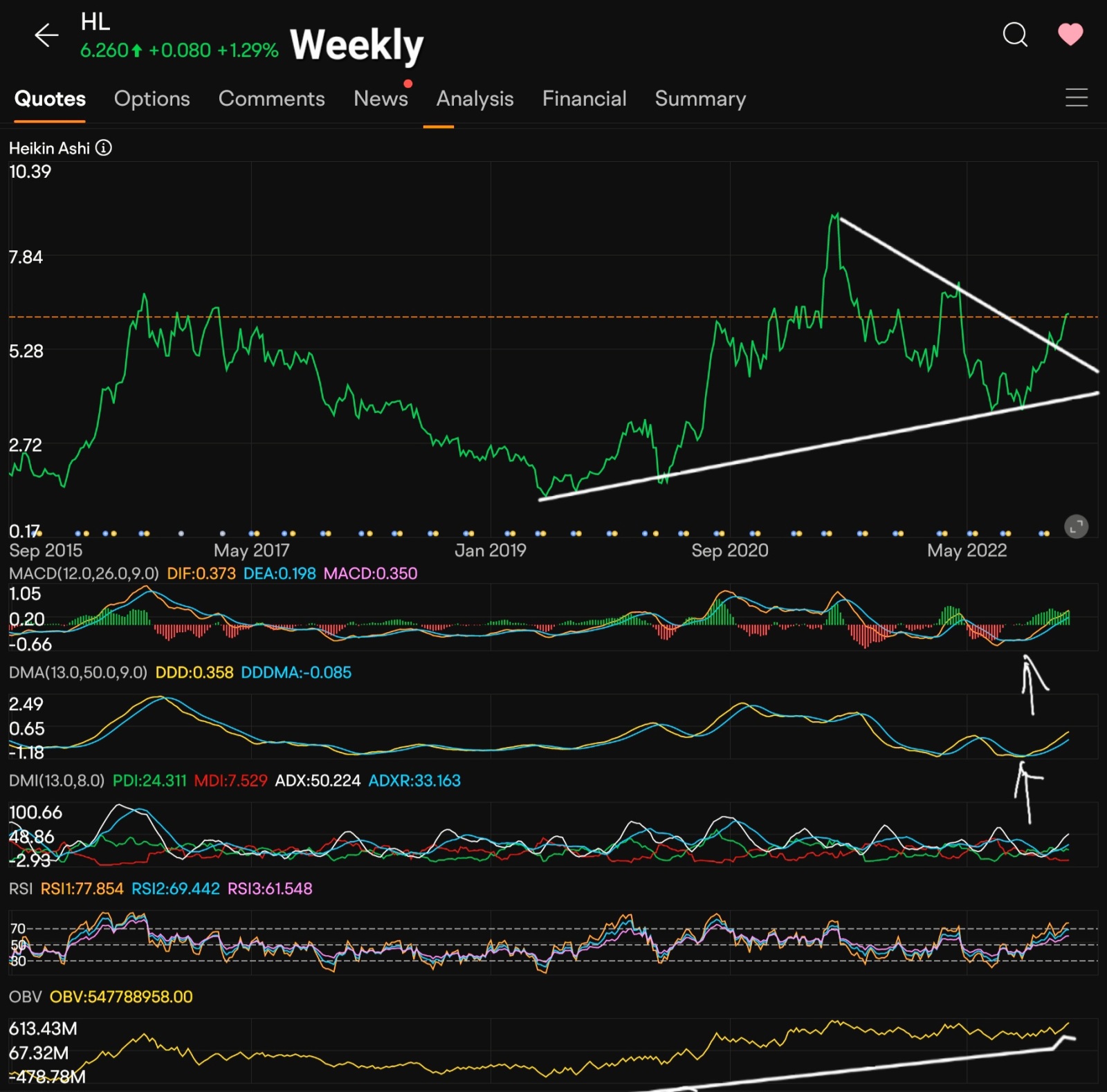This screenshot has height=1092, width=1107.
Task: Open the Financial tab
Action: pos(584,99)
